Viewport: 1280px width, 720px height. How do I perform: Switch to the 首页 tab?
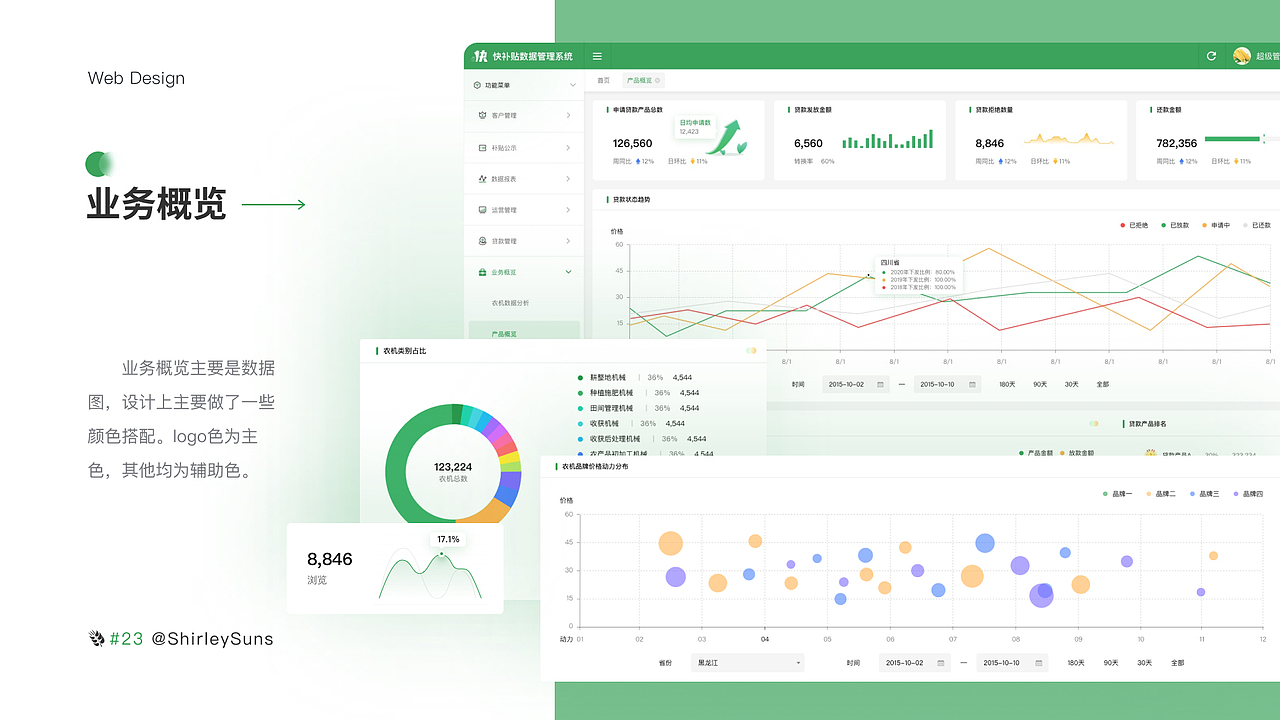(603, 80)
